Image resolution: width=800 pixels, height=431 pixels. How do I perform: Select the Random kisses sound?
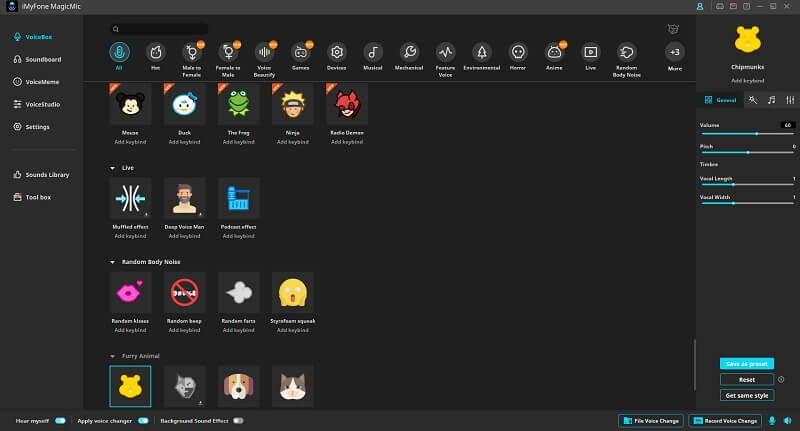tap(130, 293)
